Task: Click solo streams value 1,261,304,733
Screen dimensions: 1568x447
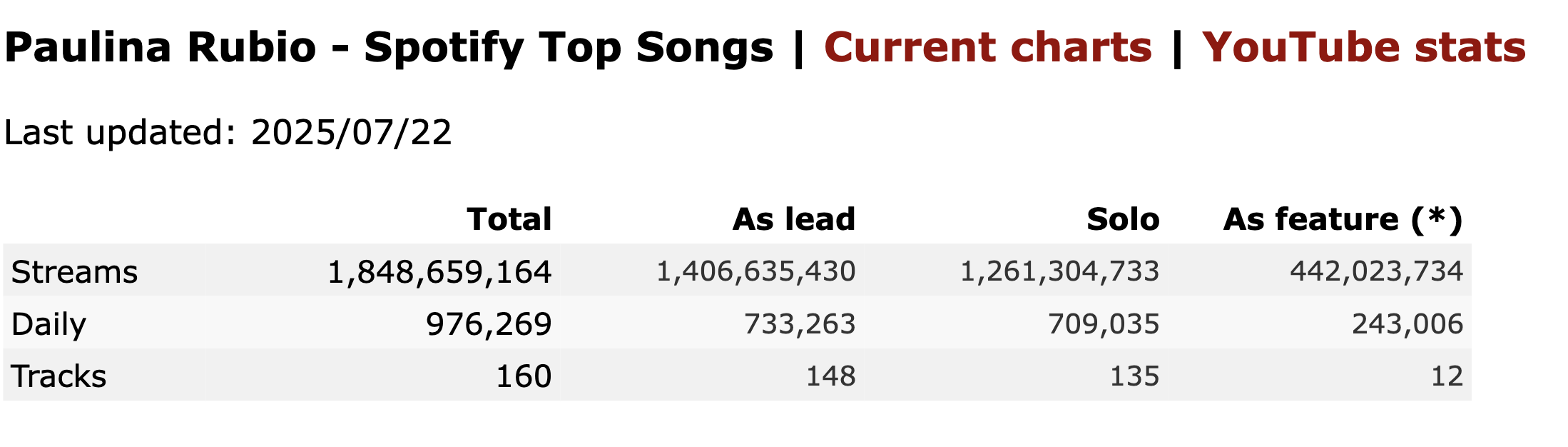Action: point(1060,271)
